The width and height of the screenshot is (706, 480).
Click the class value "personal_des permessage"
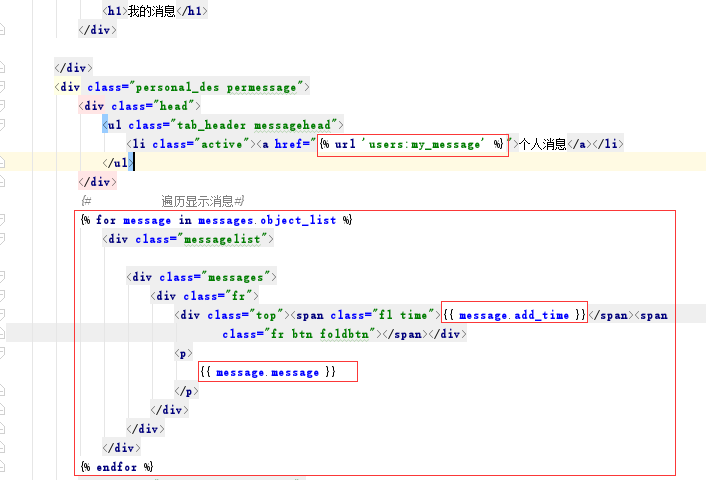point(216,87)
